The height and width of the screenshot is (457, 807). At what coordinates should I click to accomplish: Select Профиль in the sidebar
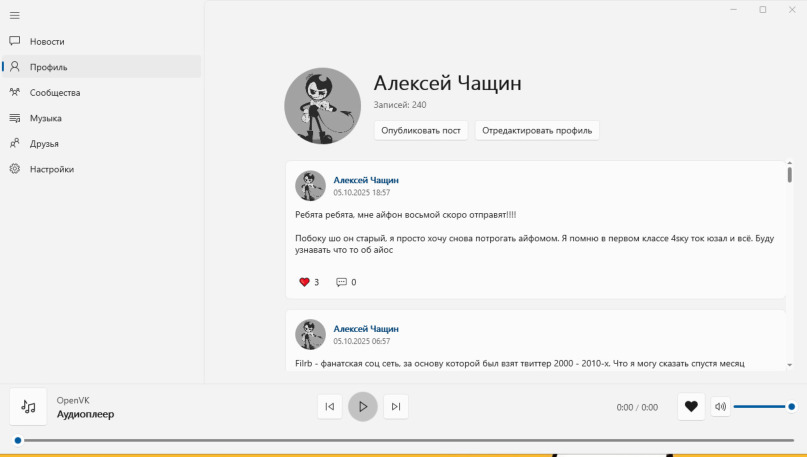[x=101, y=67]
